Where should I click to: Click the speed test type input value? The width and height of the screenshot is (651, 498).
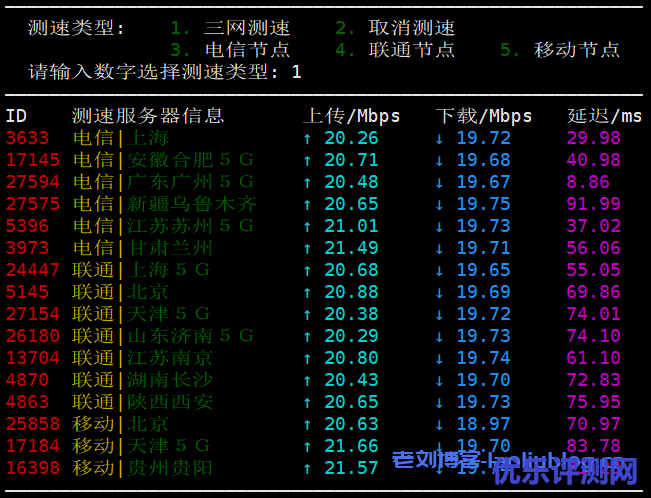(296, 72)
